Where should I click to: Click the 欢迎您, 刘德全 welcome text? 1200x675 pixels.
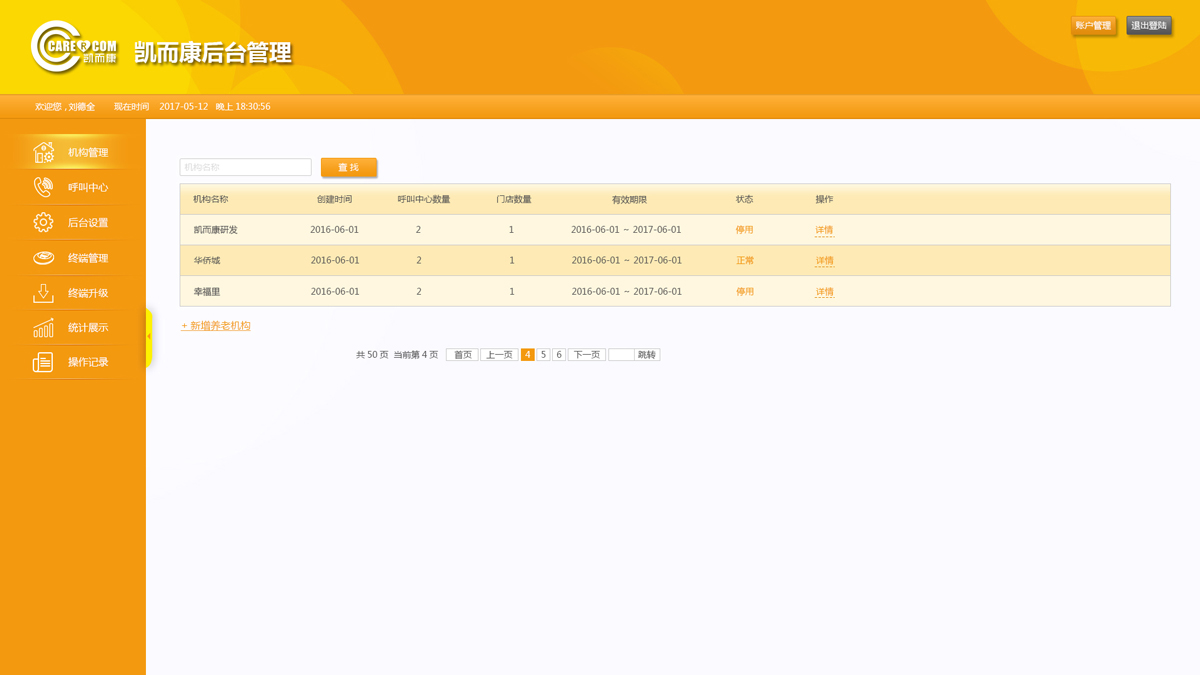tap(65, 107)
